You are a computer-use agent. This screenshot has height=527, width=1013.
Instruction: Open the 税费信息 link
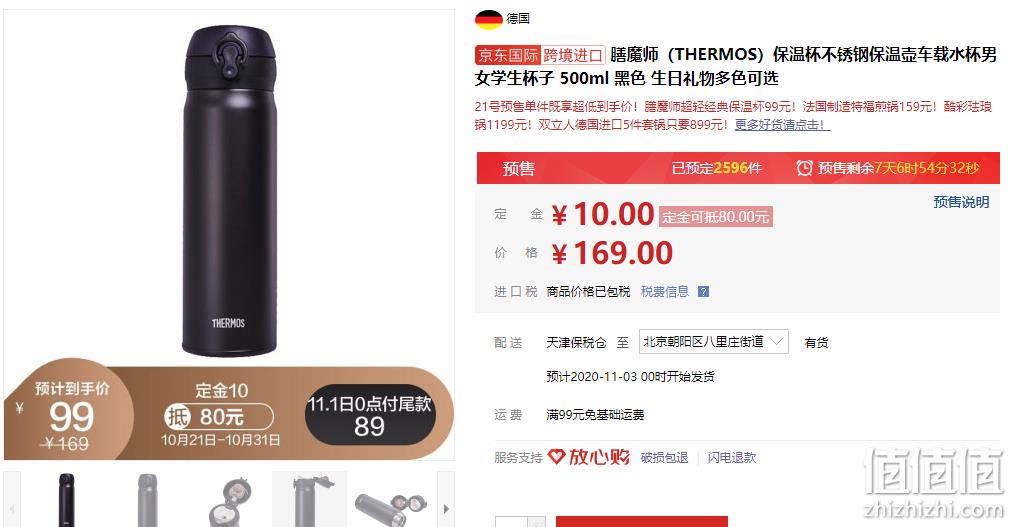tap(665, 292)
